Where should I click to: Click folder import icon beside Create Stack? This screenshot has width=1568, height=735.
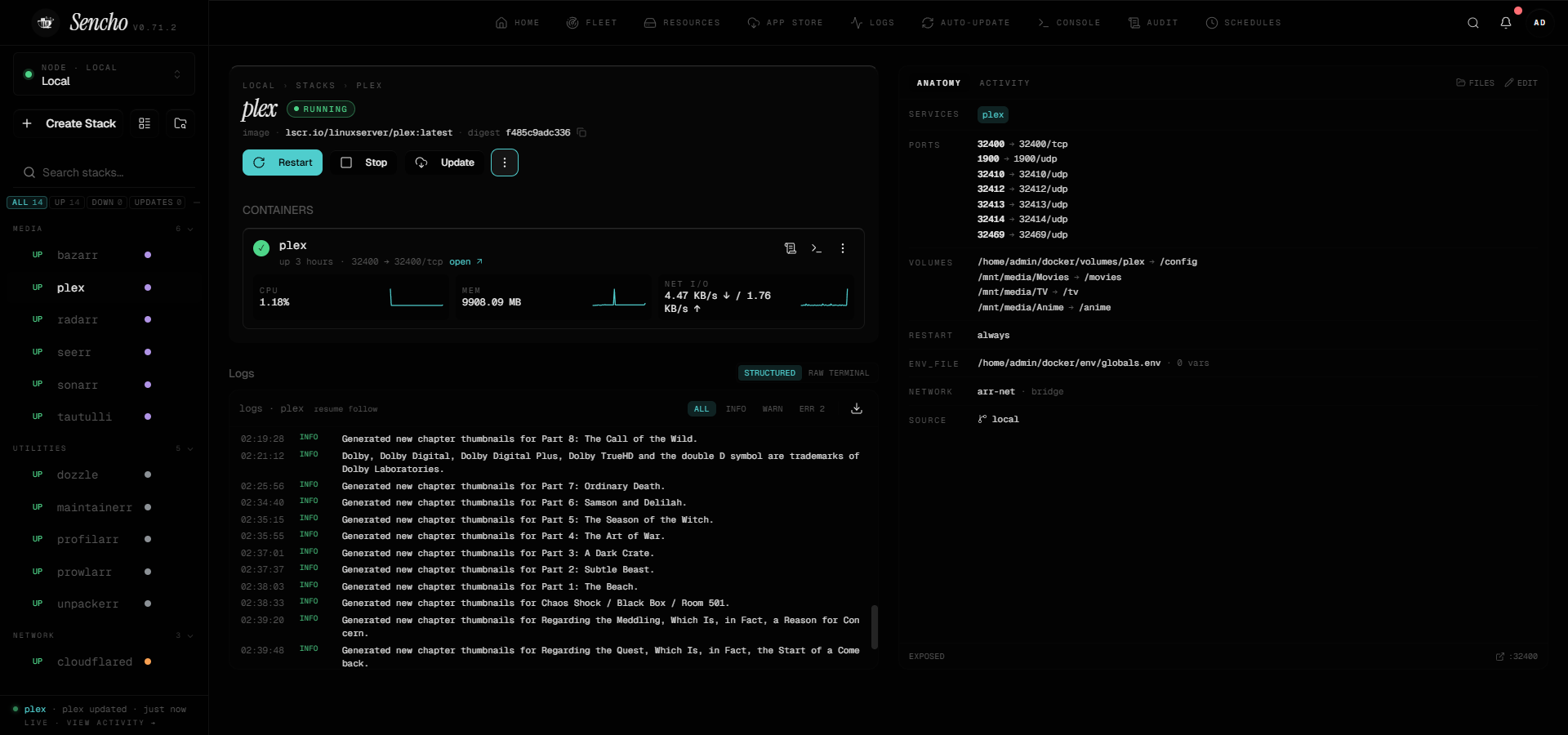[180, 123]
